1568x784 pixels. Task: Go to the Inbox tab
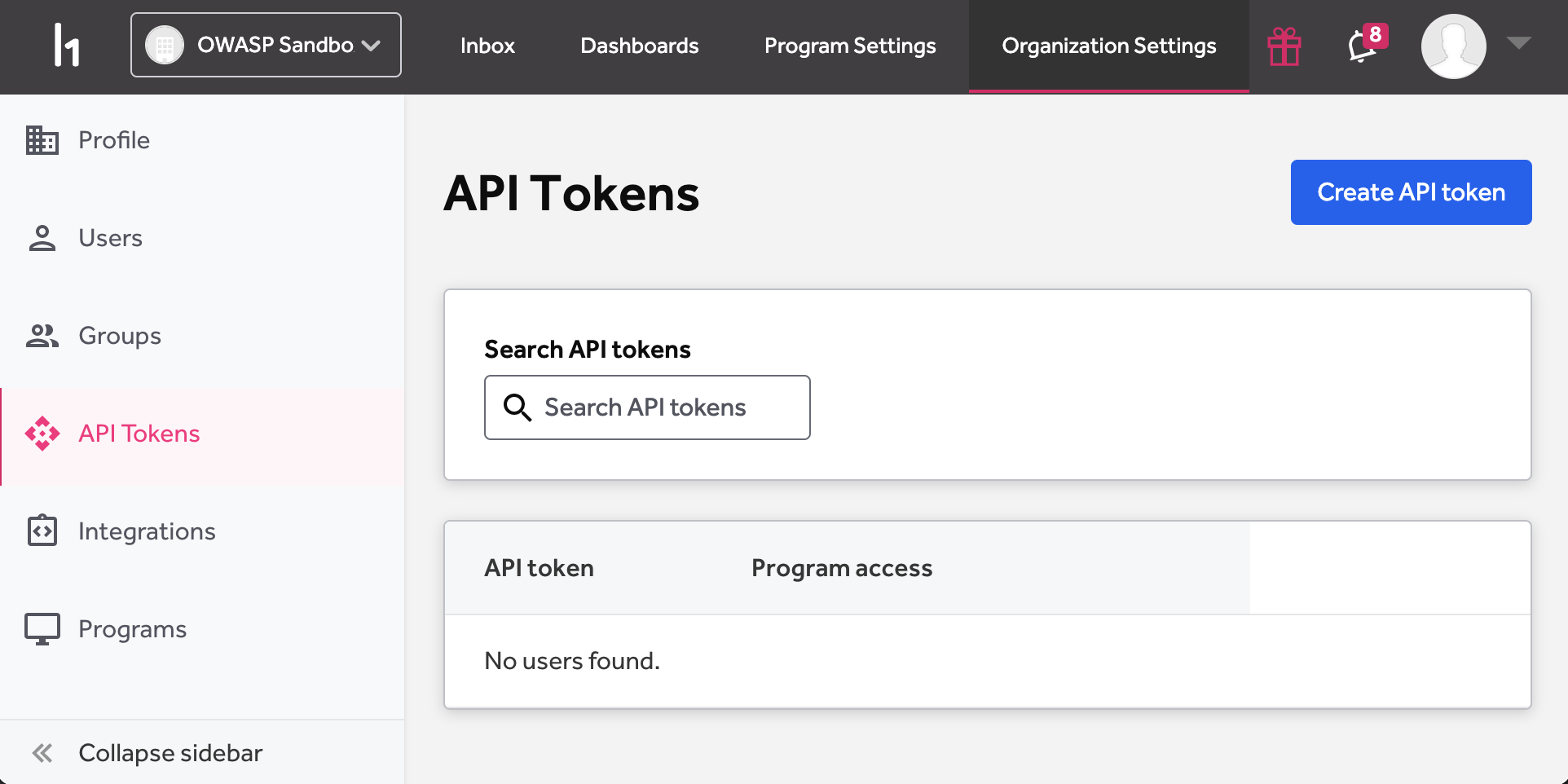point(487,46)
